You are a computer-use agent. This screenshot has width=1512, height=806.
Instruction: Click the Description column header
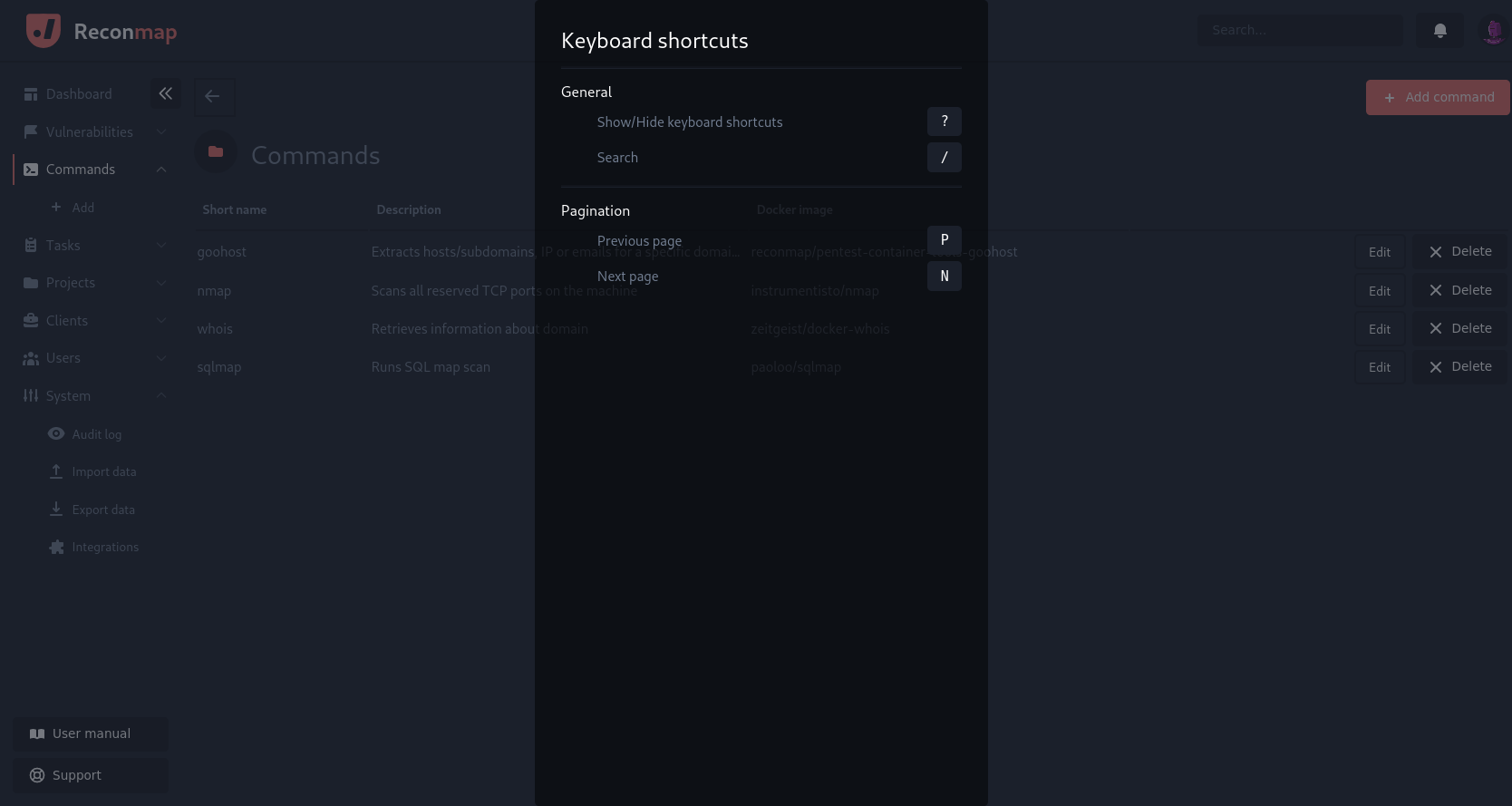pos(409,209)
